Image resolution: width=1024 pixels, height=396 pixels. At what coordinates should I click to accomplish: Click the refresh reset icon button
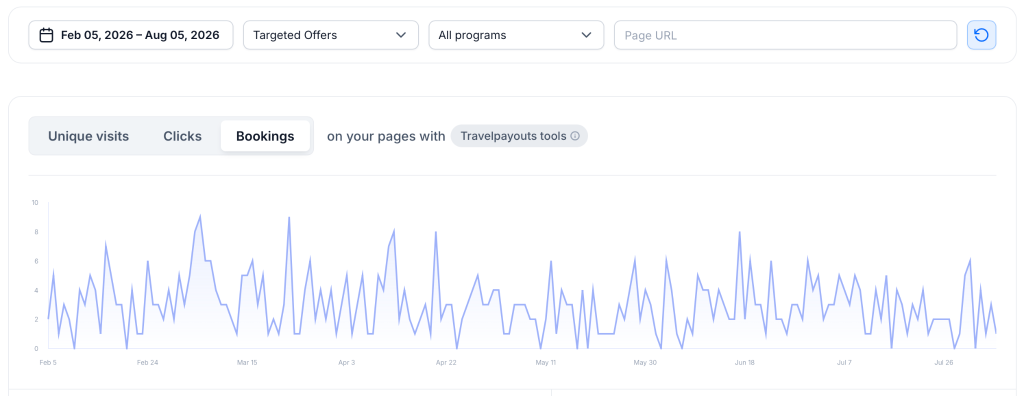coord(981,35)
